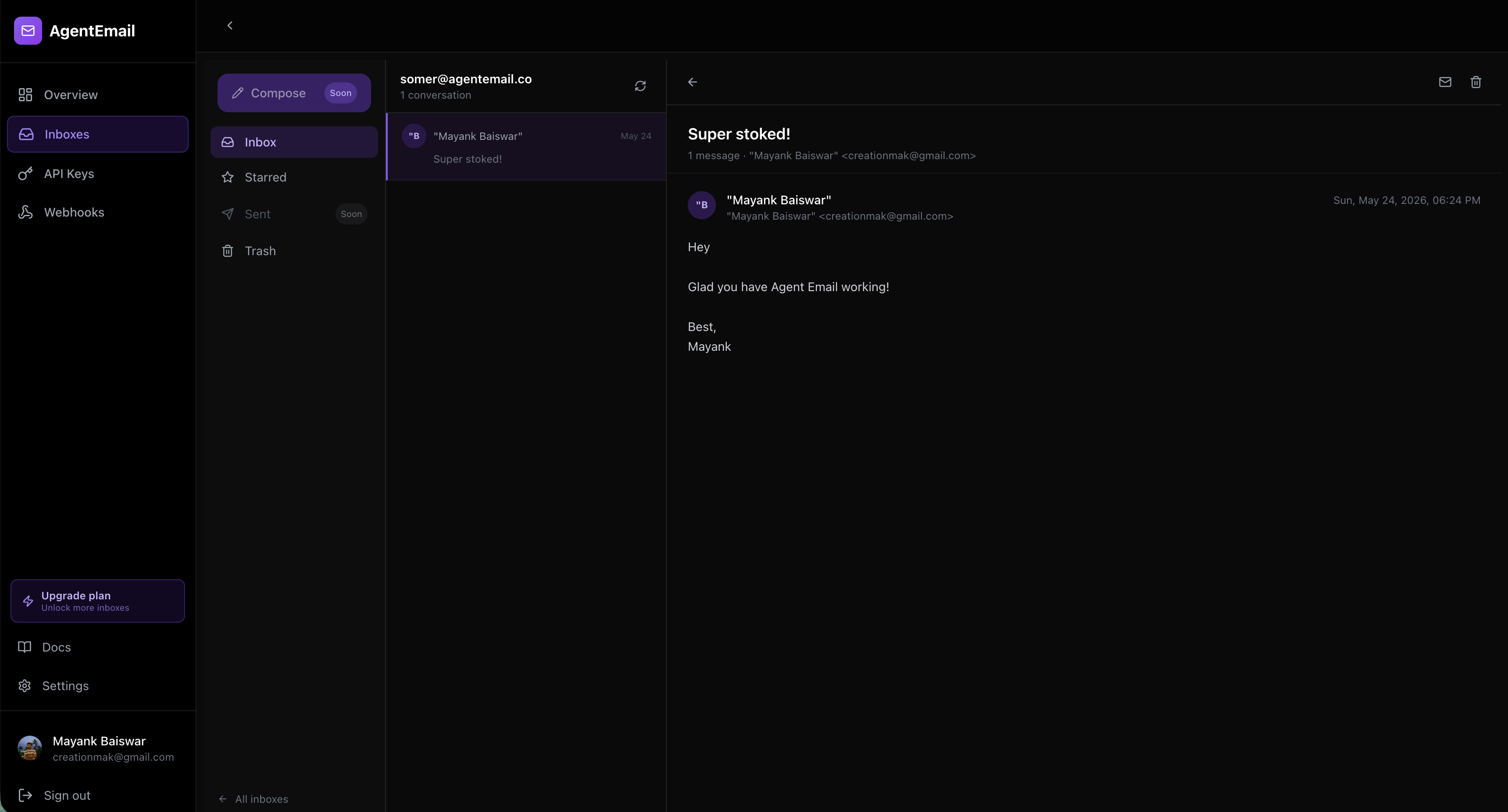Click the Trash bin icon in folder list
The height and width of the screenshot is (812, 1508).
(x=228, y=251)
